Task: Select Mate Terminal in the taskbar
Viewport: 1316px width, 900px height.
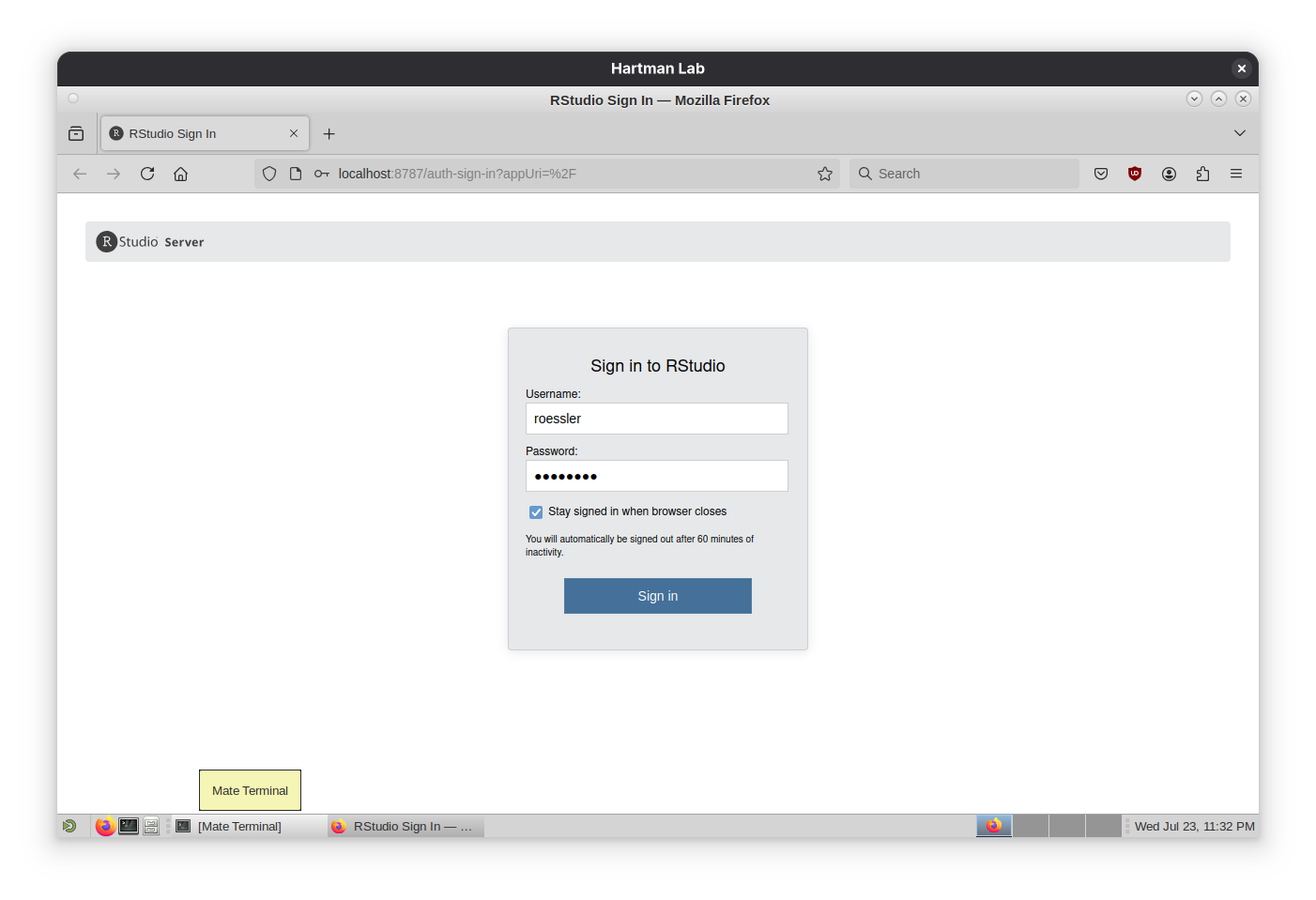Action: click(x=239, y=826)
